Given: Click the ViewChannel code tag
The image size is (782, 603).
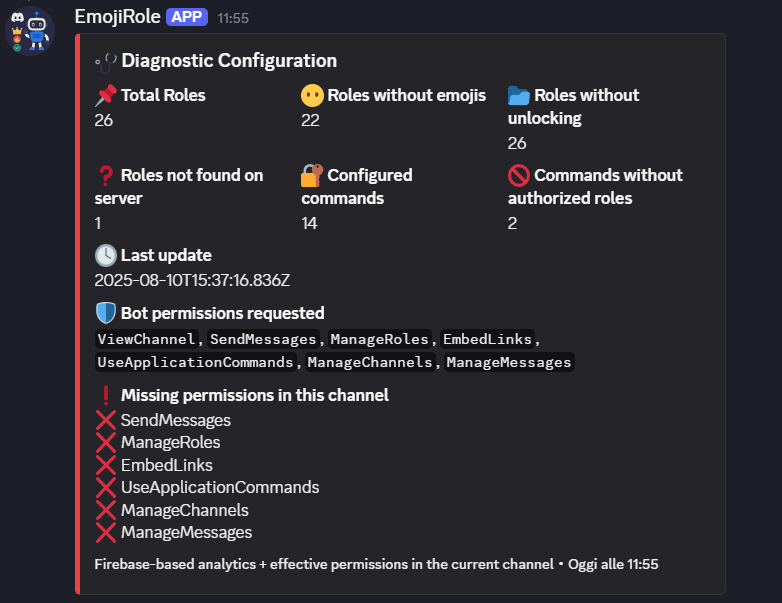Looking at the screenshot, I should coord(147,340).
